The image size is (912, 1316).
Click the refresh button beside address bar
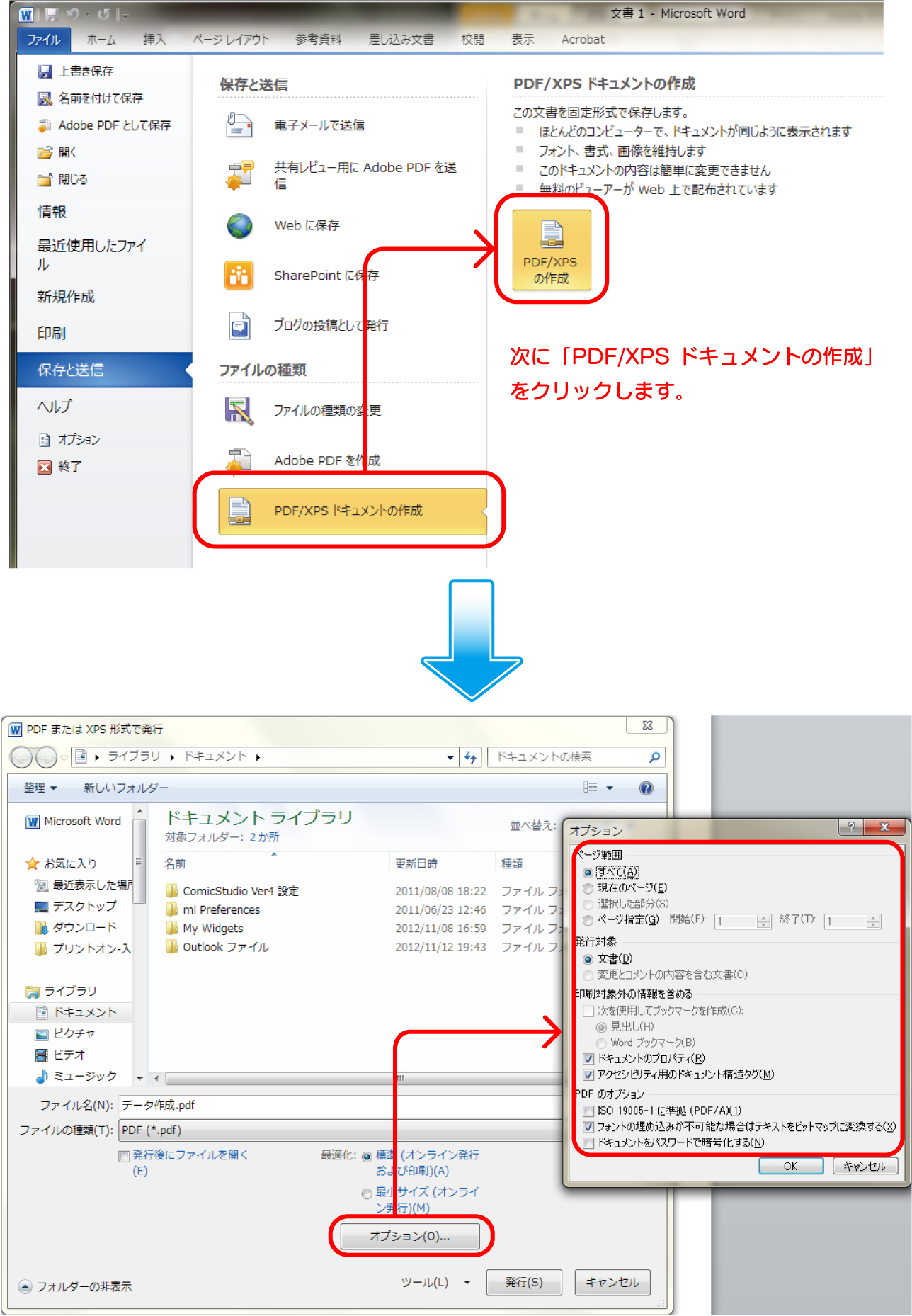click(x=471, y=757)
